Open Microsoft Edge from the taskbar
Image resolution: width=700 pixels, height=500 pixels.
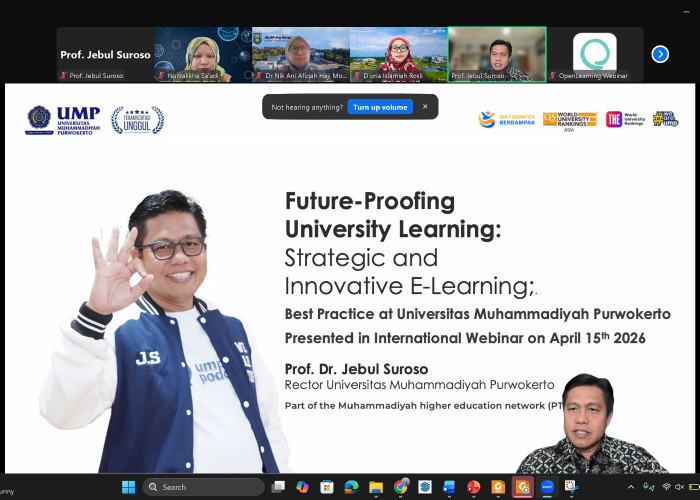[x=351, y=487]
